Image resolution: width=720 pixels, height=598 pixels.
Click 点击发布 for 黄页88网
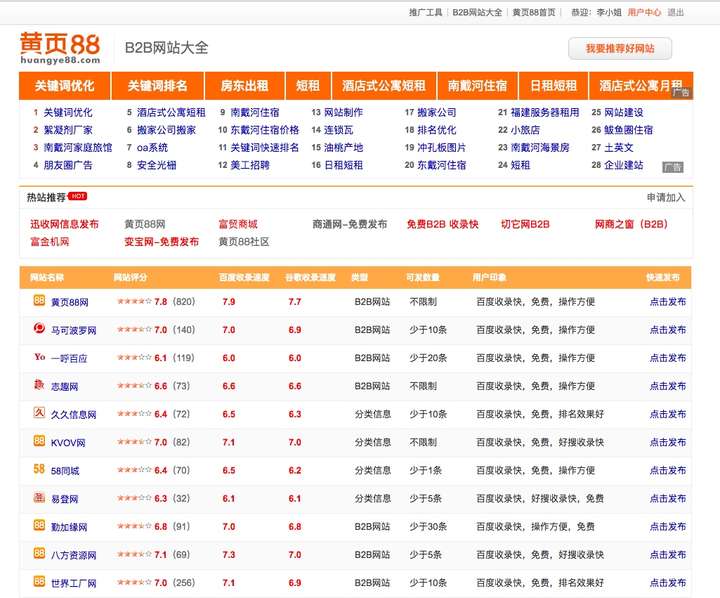668,302
